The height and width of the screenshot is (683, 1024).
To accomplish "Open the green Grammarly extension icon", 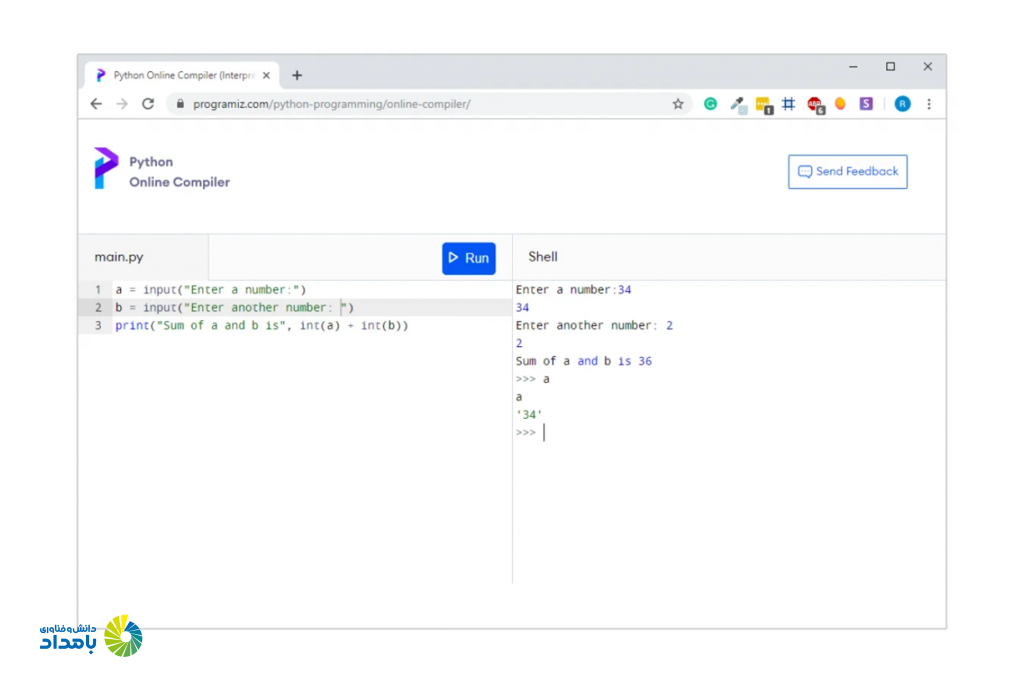I will tap(711, 104).
